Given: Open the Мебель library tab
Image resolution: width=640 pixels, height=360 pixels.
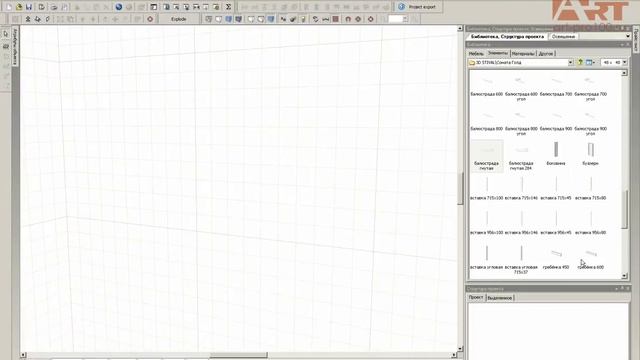Looking at the screenshot, I should [476, 53].
